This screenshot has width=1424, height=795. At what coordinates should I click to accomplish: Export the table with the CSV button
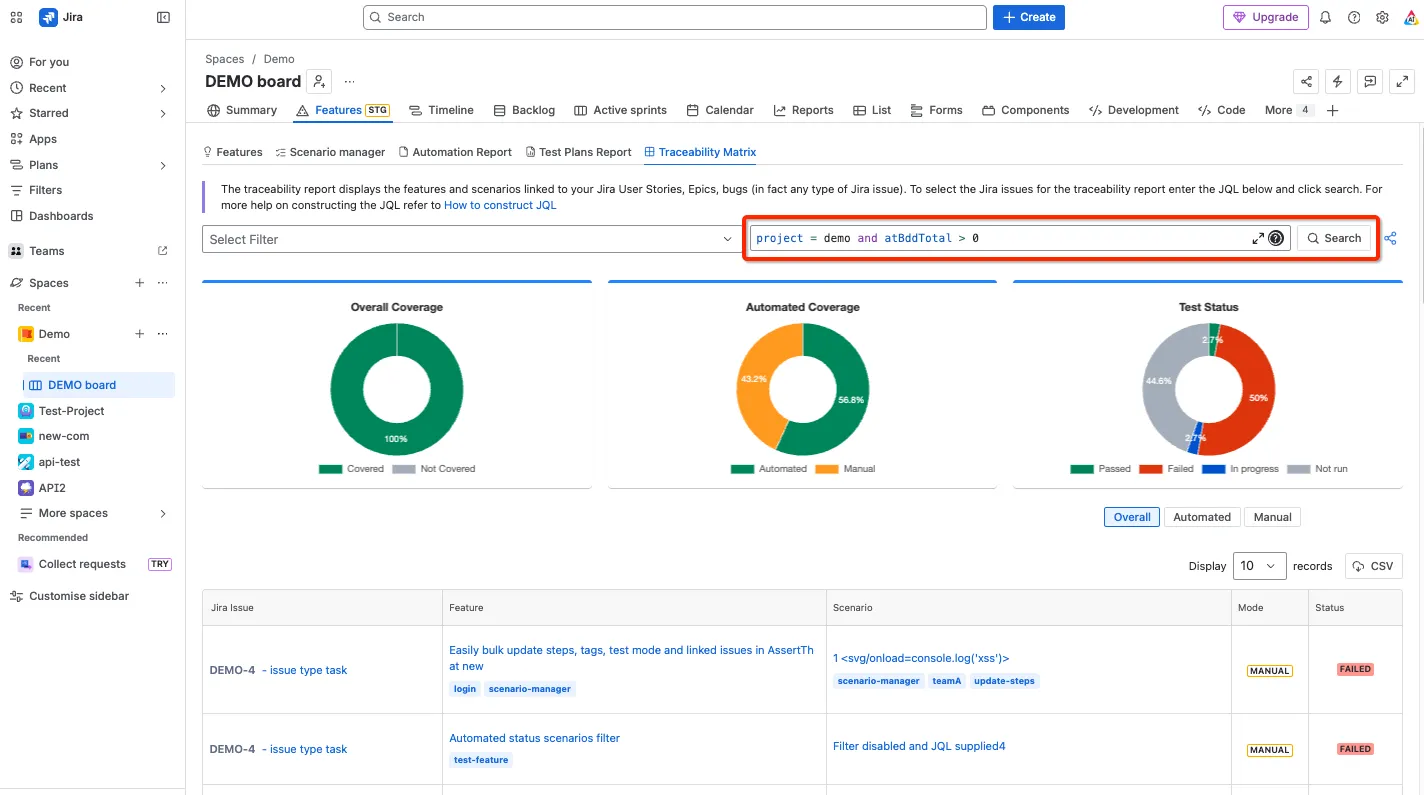click(1373, 566)
